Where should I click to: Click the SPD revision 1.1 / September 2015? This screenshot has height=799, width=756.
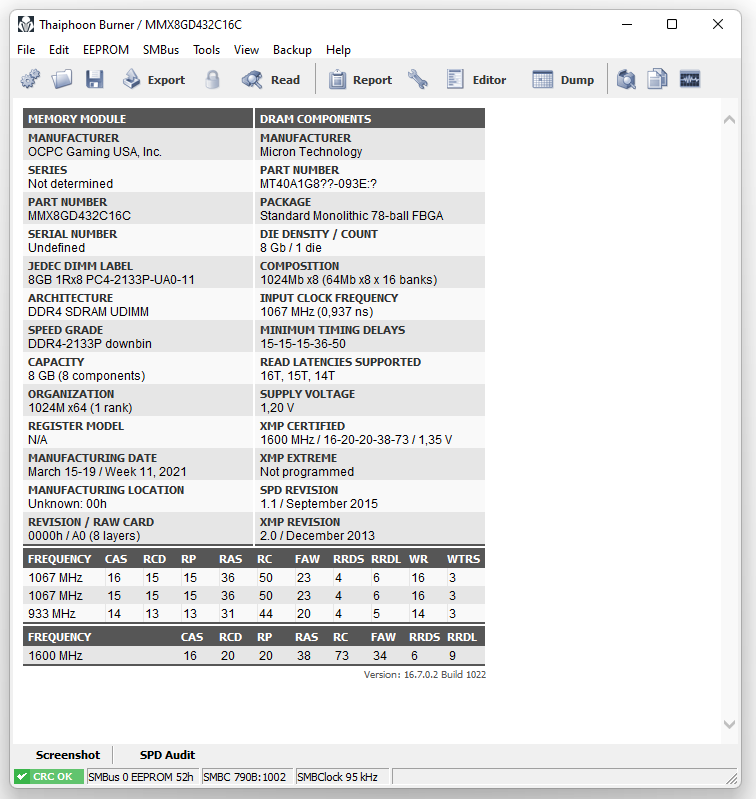pyautogui.click(x=319, y=504)
